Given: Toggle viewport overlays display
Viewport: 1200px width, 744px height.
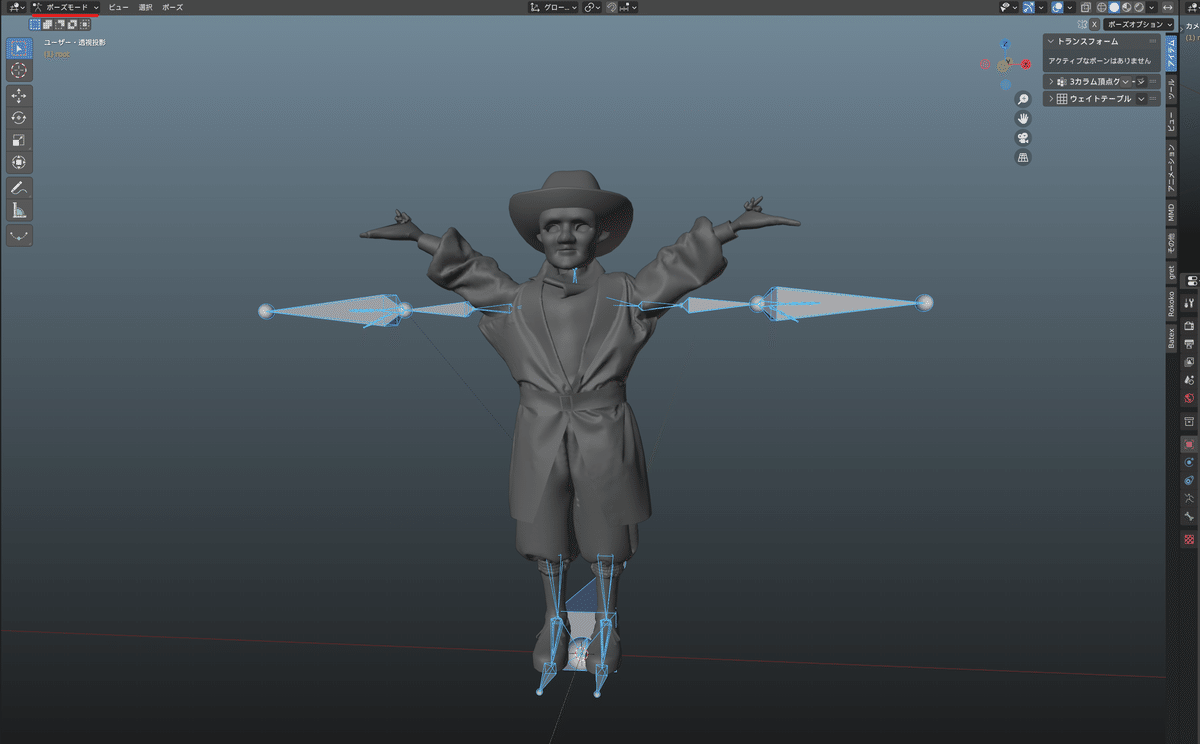Looking at the screenshot, I should click(1057, 7).
